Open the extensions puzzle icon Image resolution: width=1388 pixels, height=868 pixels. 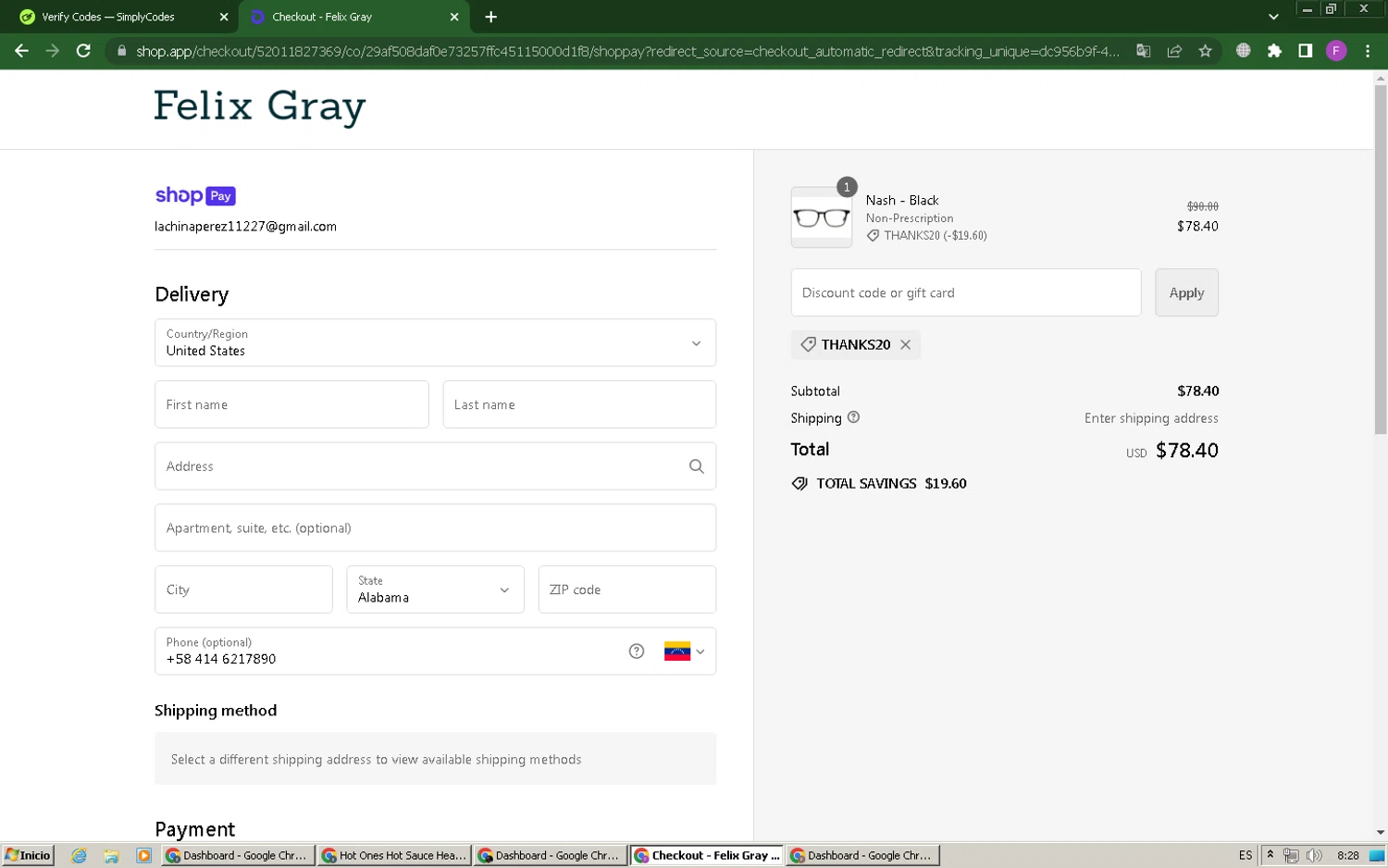[x=1274, y=51]
